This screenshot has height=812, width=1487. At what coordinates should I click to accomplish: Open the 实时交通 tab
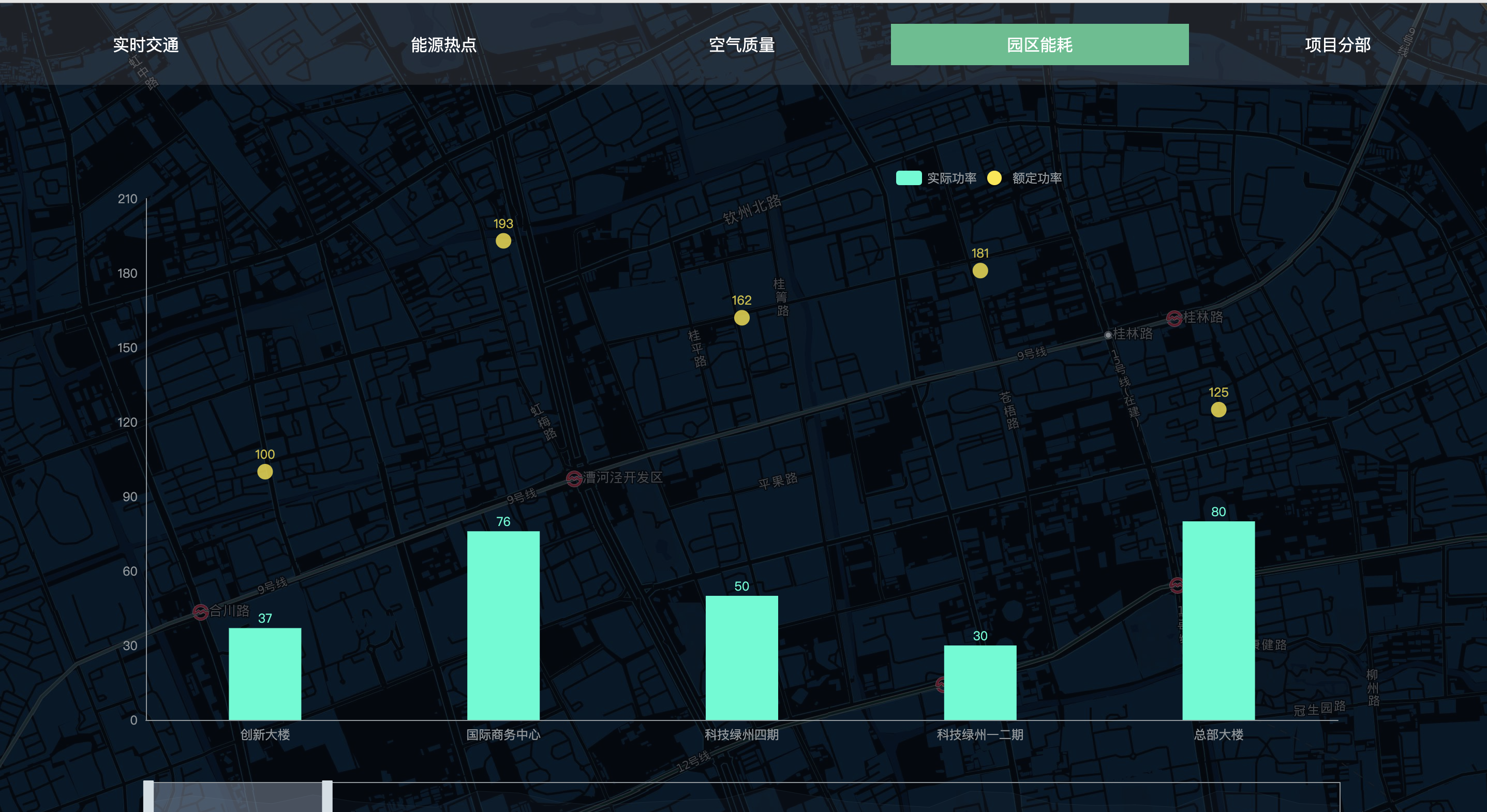click(x=145, y=44)
